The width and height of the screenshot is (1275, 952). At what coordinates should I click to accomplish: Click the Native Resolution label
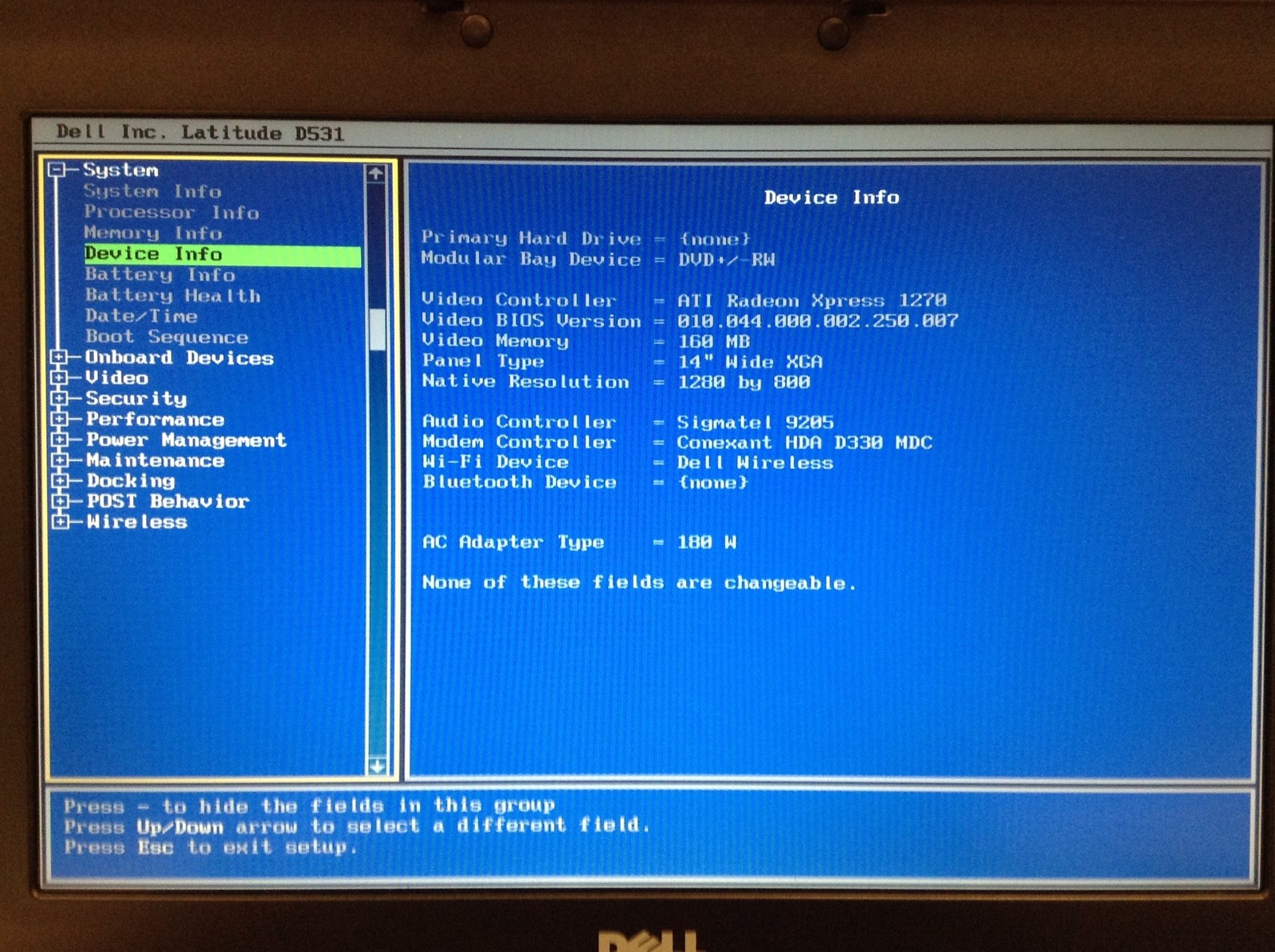tap(525, 382)
